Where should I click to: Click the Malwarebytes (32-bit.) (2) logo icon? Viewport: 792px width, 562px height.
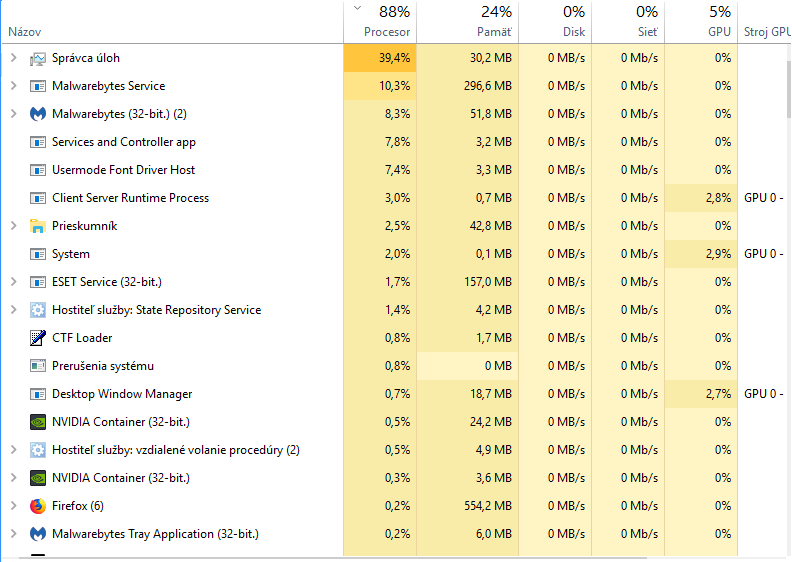(x=38, y=114)
